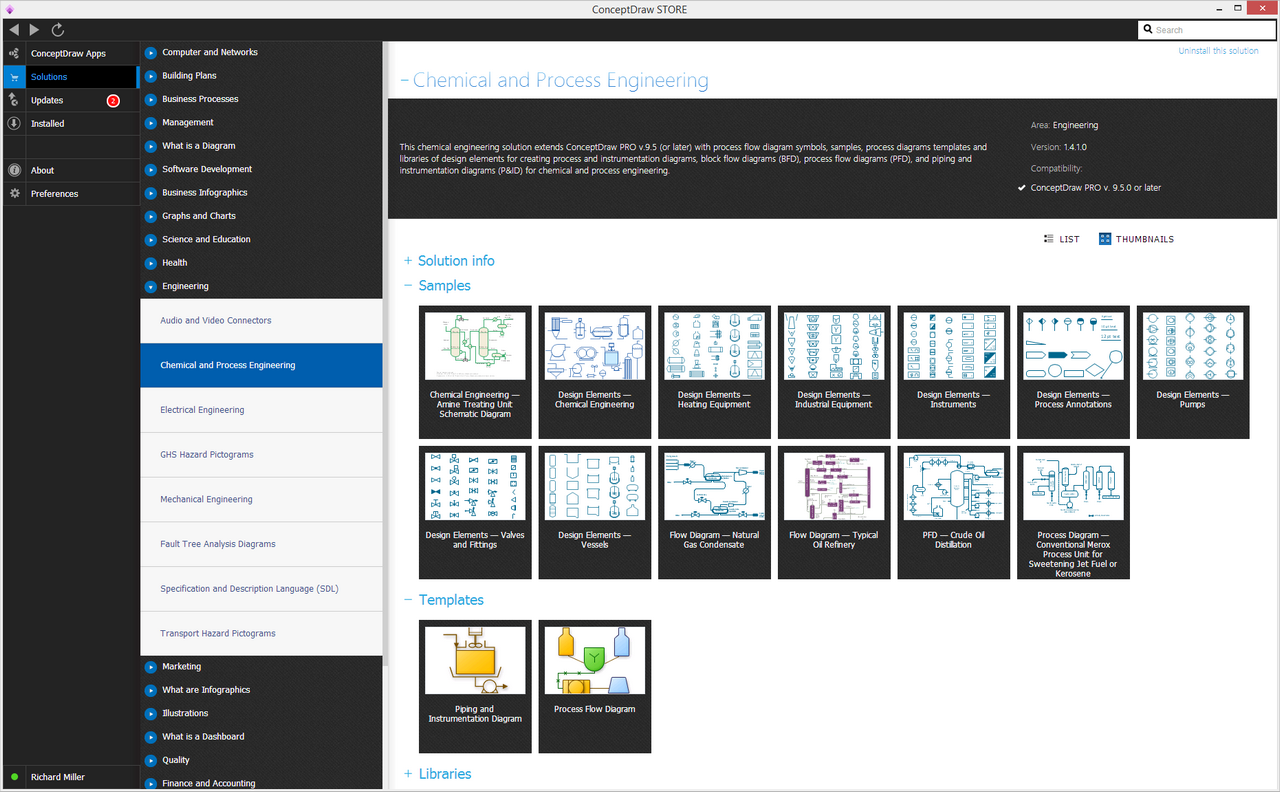Expand the Science and Education category
The image size is (1280, 792).
point(151,240)
